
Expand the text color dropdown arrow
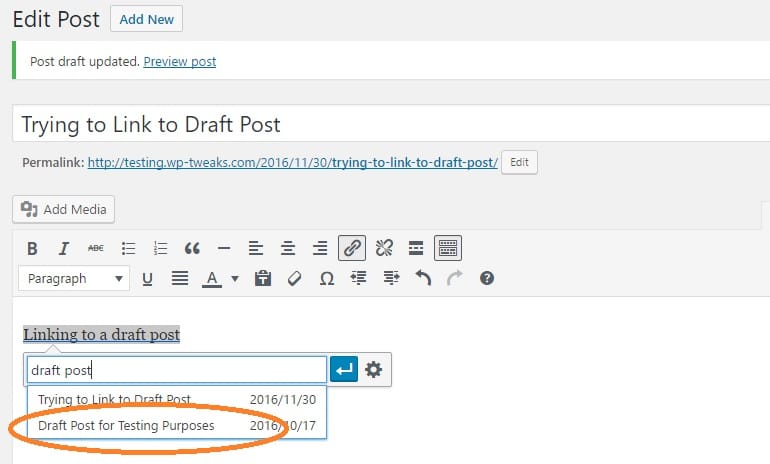coord(235,279)
